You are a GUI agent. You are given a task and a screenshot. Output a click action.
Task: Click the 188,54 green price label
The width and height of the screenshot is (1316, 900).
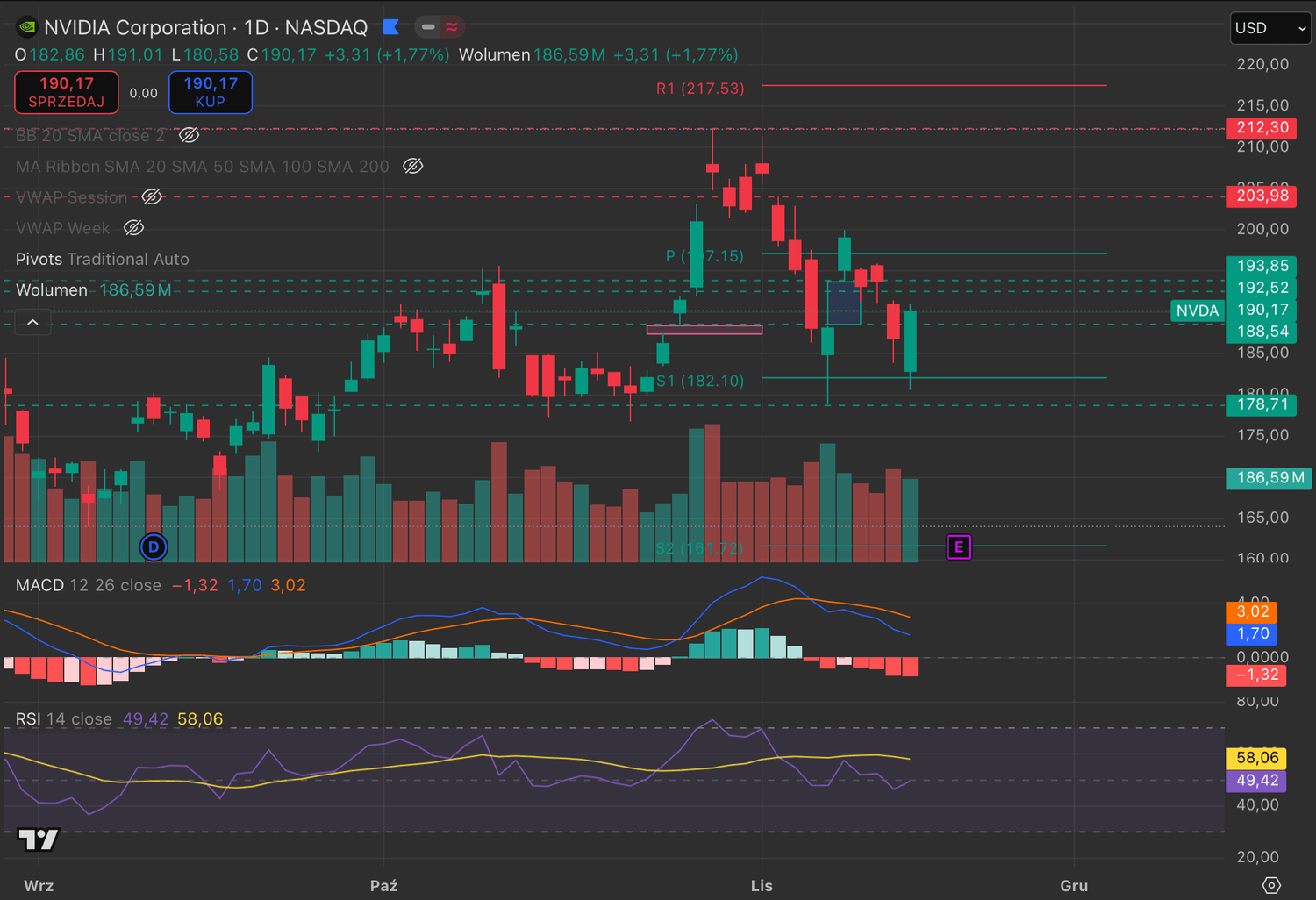point(1261,332)
